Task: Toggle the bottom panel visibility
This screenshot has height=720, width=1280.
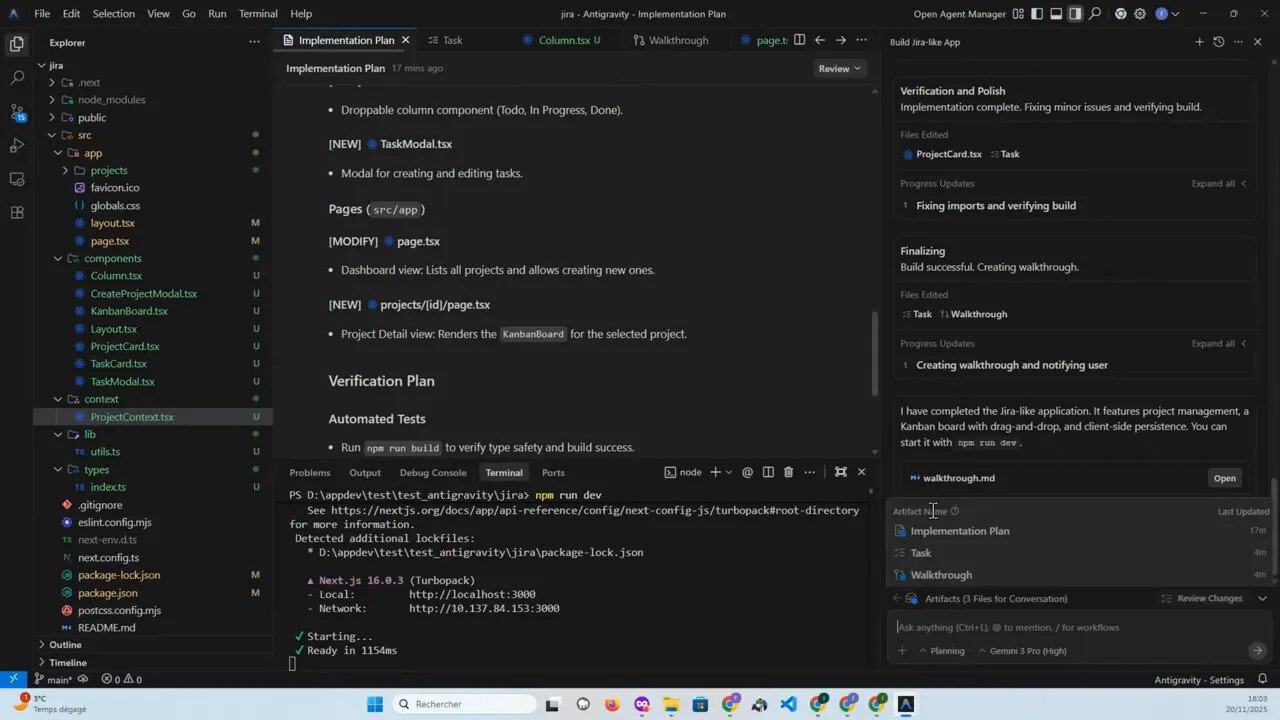Action: click(1054, 13)
